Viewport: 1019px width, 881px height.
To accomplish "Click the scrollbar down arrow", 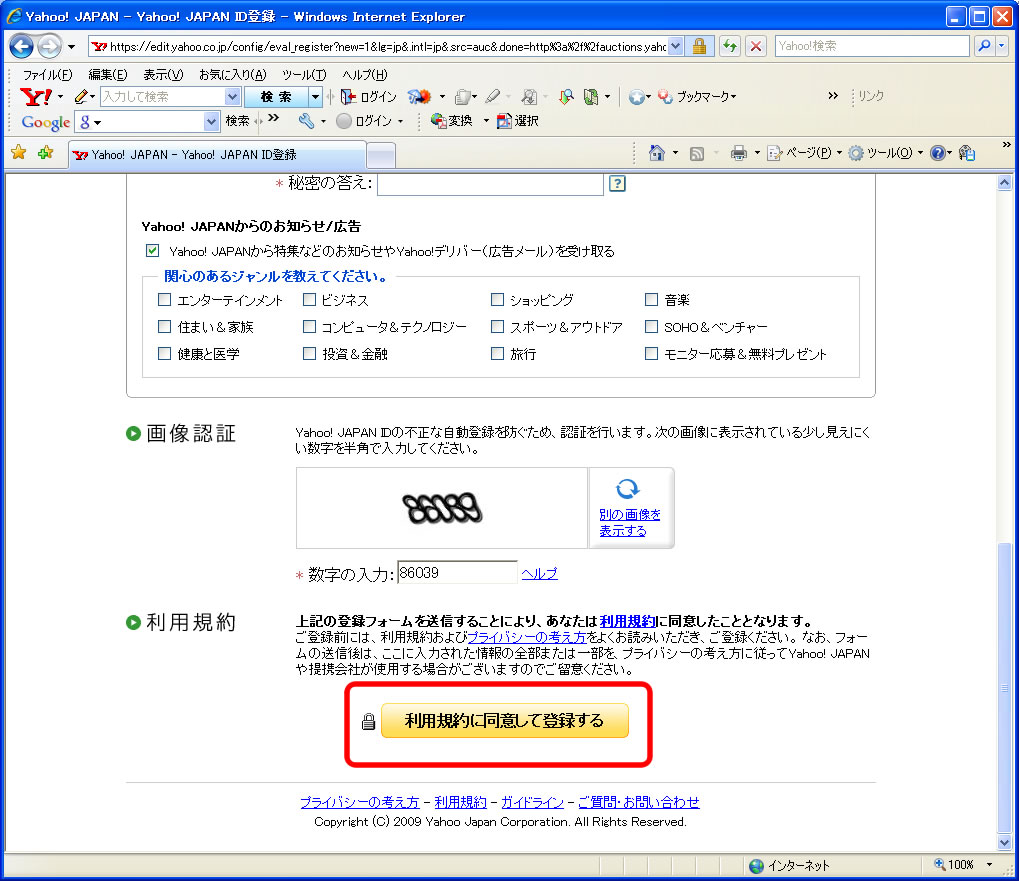I will (1004, 843).
